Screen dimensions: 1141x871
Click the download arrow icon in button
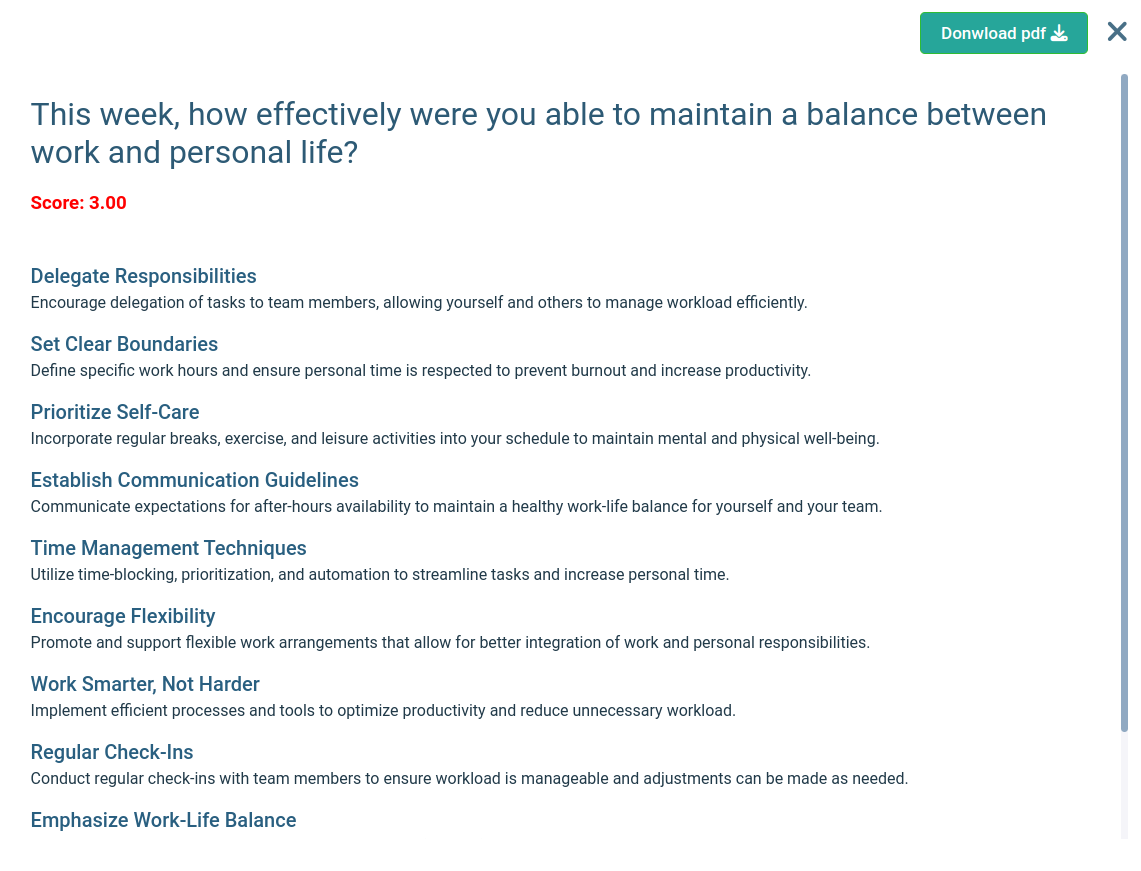[x=1060, y=33]
